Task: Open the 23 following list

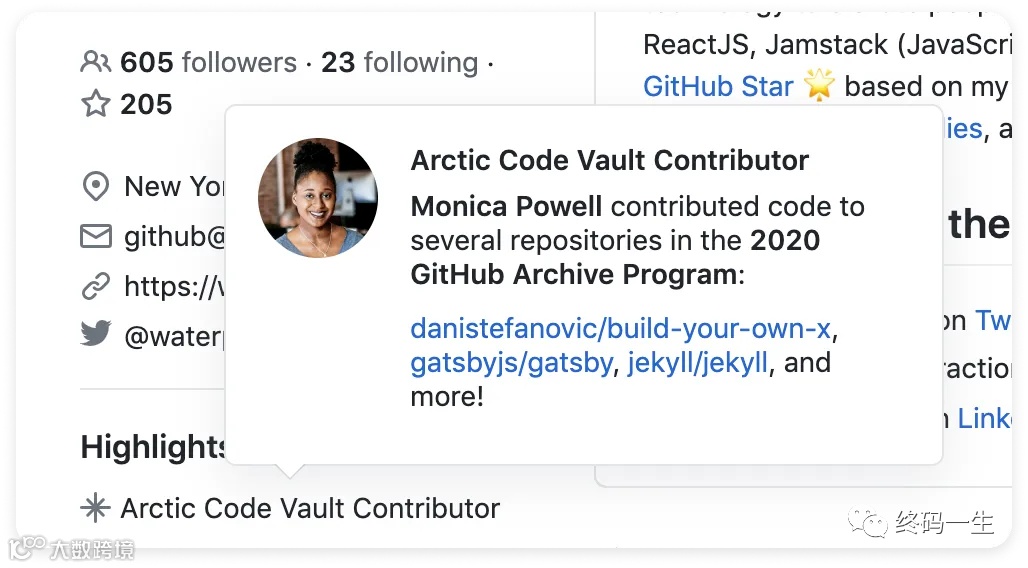Action: (399, 62)
